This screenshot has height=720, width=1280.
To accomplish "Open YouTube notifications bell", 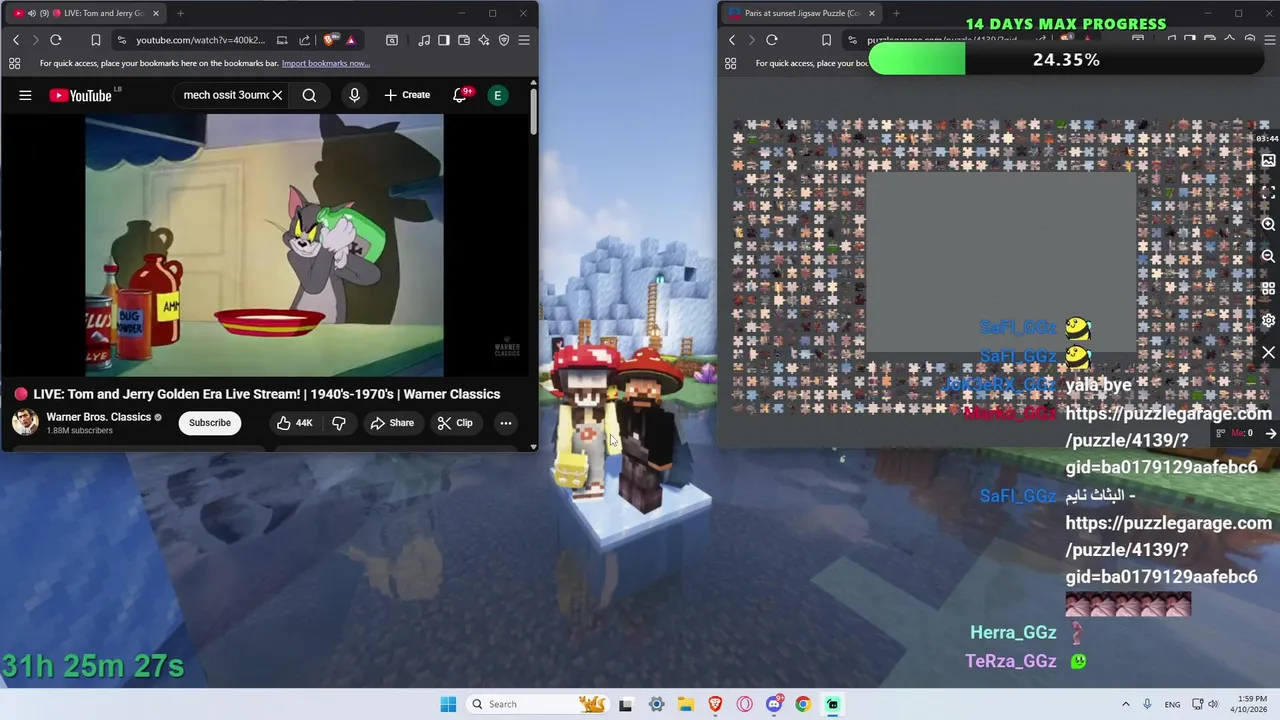I will [x=460, y=95].
